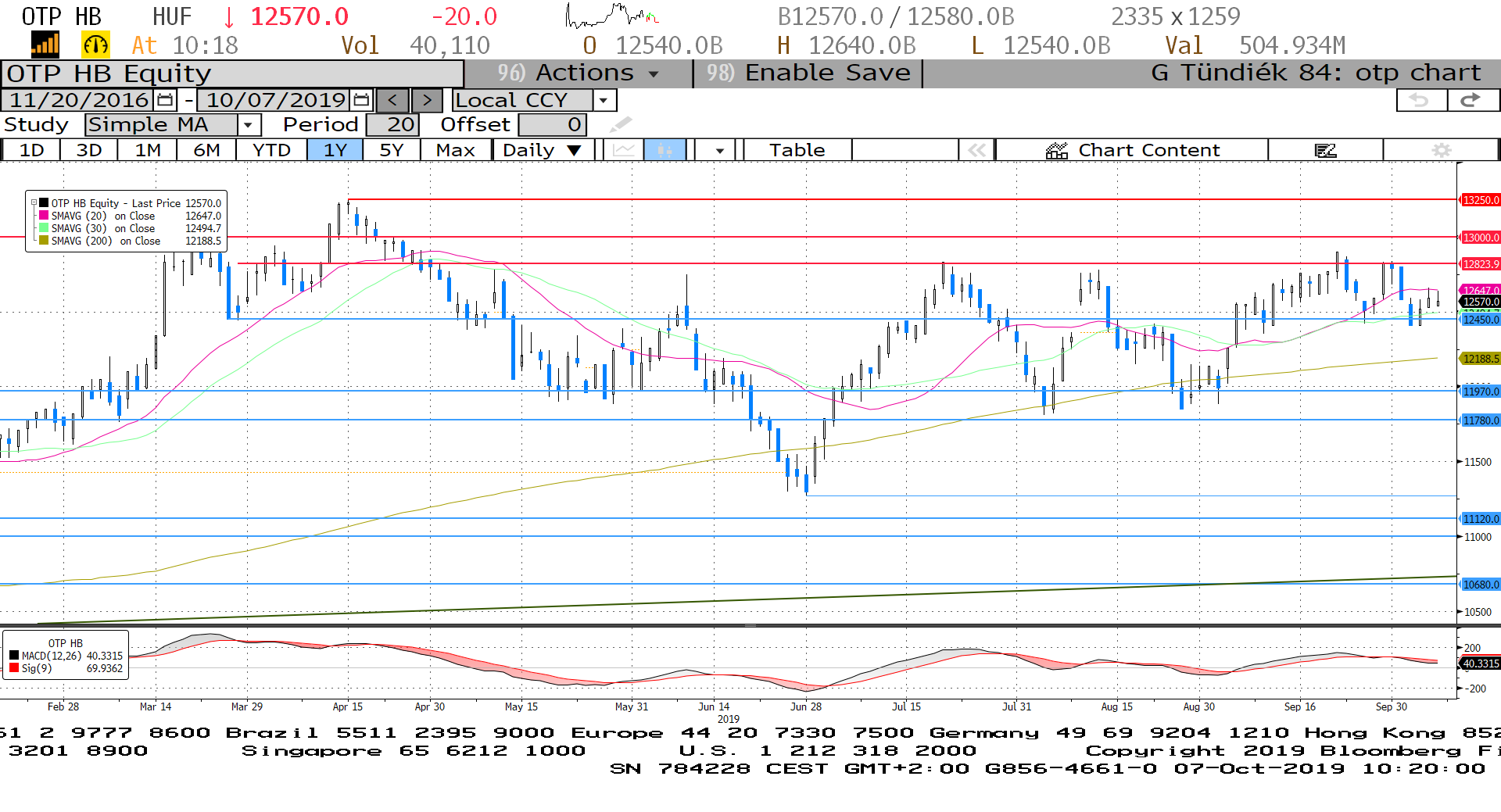The width and height of the screenshot is (1501, 812).
Task: Select the Max range tab
Action: 456,150
